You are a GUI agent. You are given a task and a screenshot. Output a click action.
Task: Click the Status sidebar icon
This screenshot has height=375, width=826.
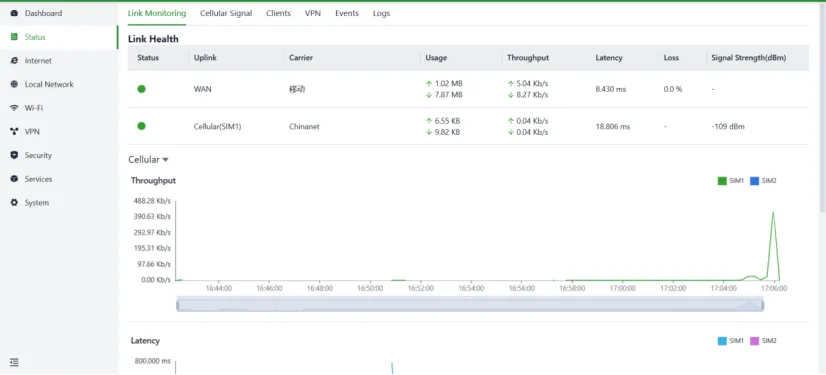point(14,37)
